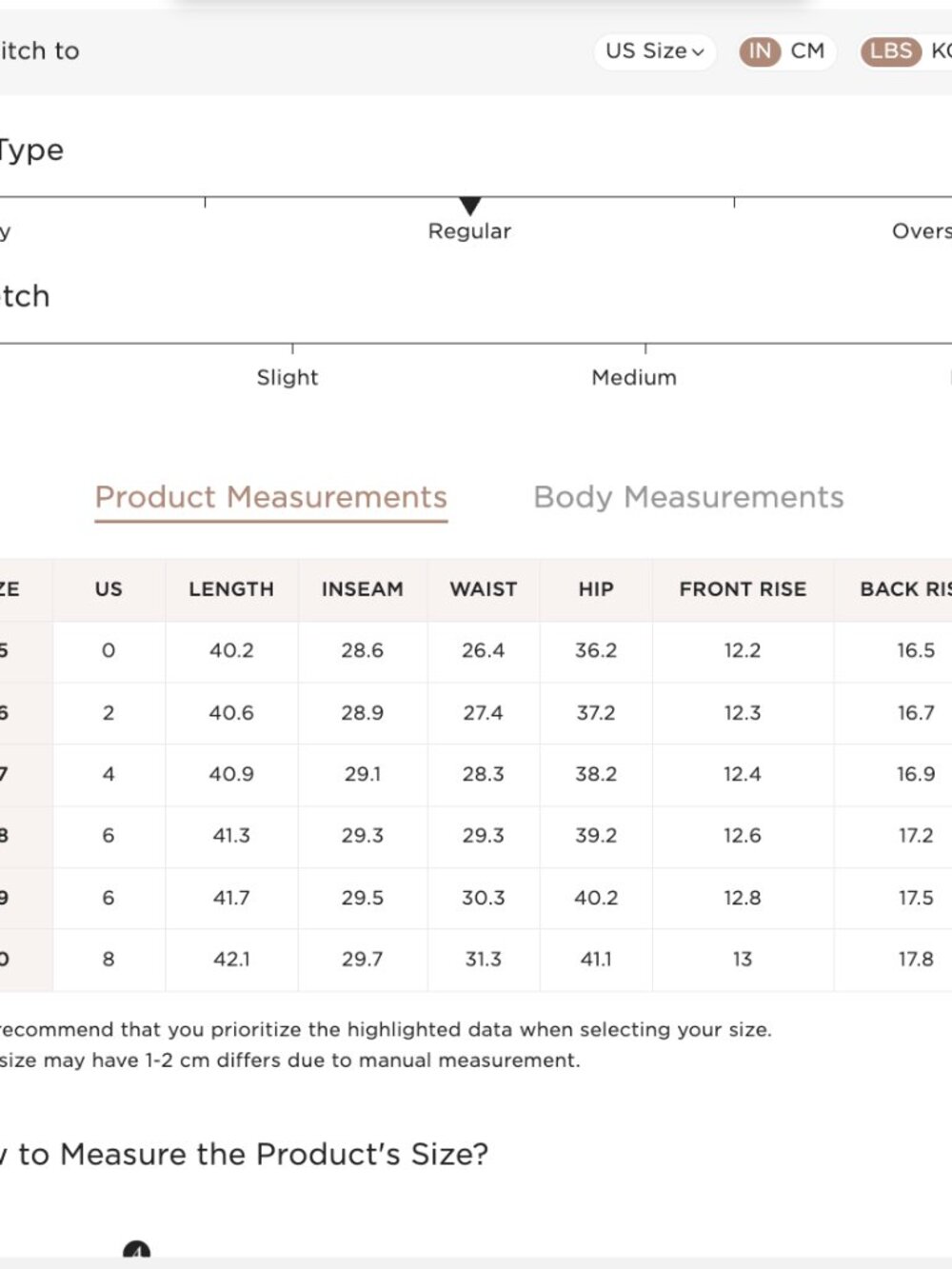Click the US column header
Image resolution: width=952 pixels, height=1269 pixels.
pyautogui.click(x=109, y=590)
